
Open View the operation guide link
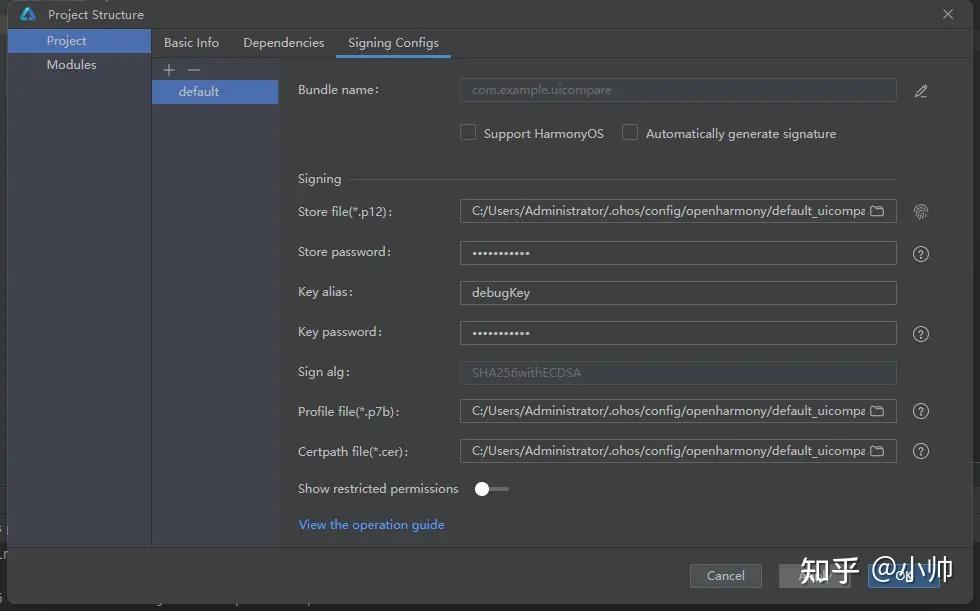(372, 524)
